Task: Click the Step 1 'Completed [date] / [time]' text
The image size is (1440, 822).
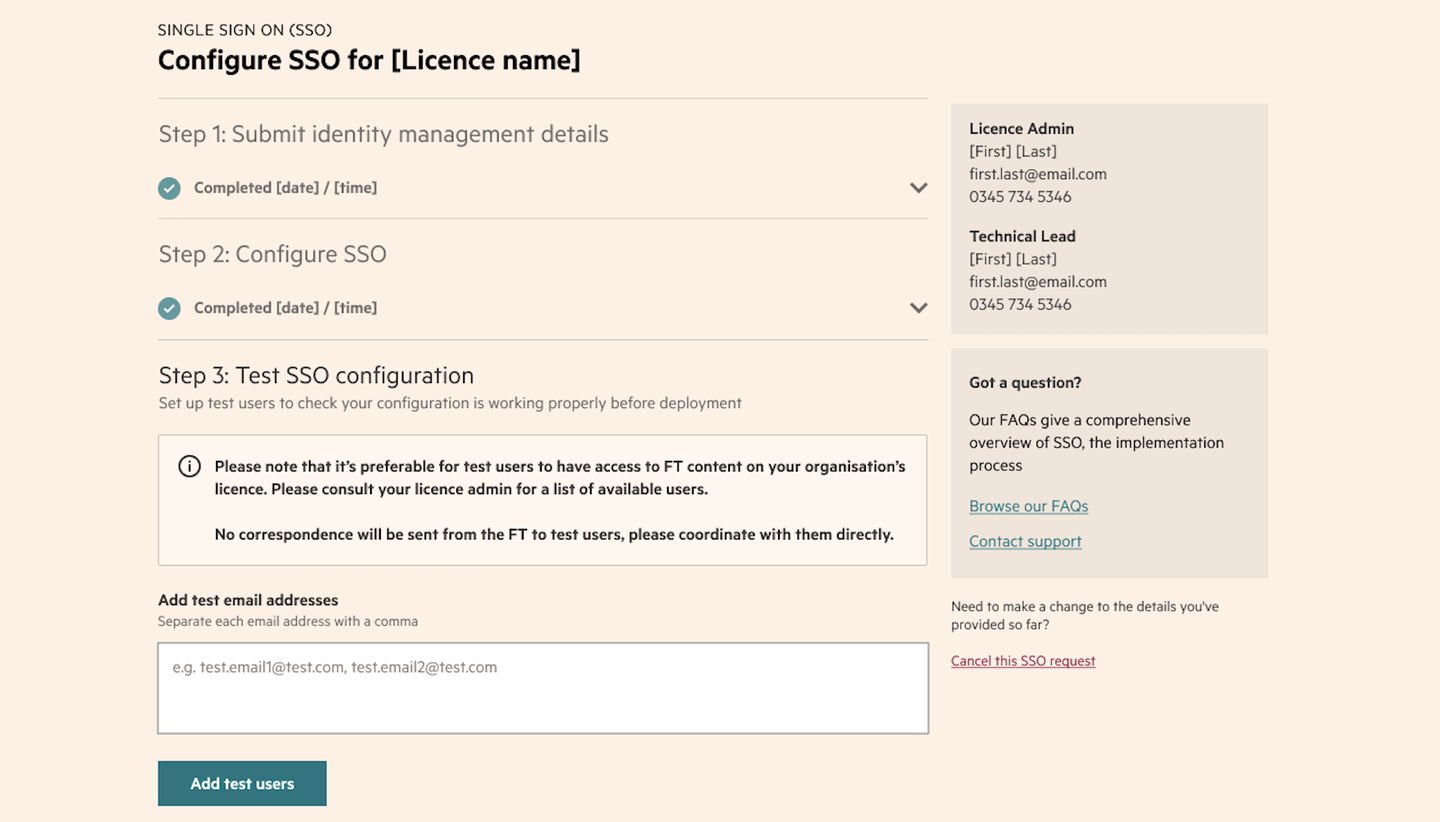Action: tap(285, 188)
